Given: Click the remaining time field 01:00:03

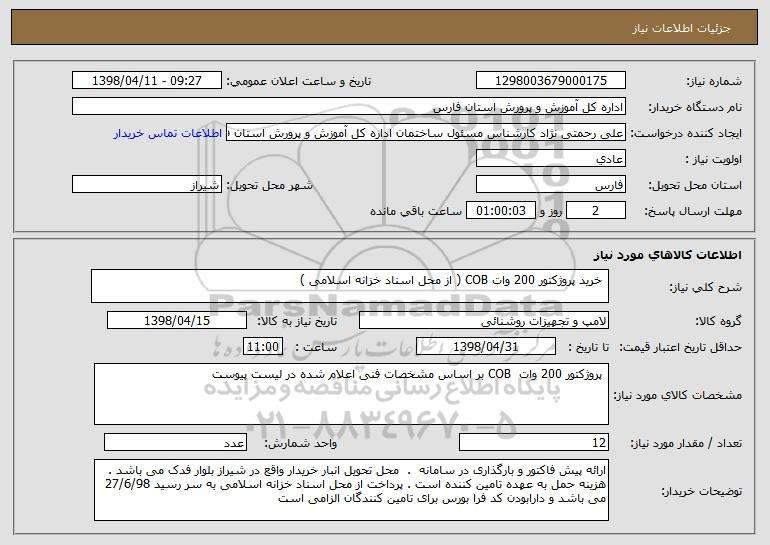Looking at the screenshot, I should (500, 211).
